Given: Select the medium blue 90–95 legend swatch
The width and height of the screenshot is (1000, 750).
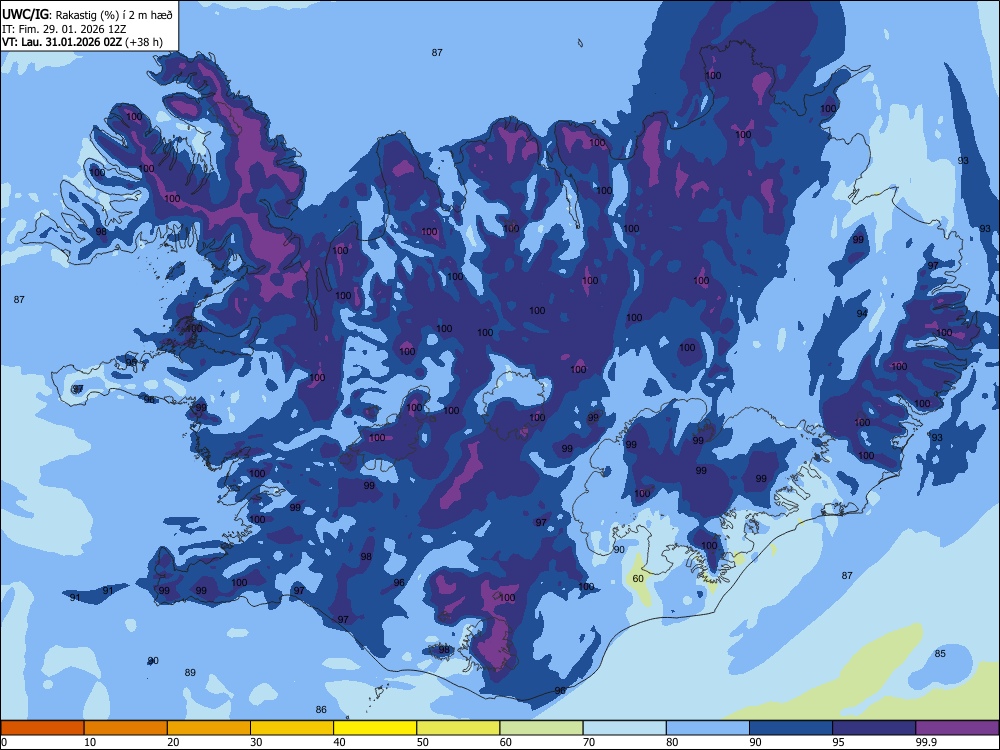Looking at the screenshot, I should point(791,728).
